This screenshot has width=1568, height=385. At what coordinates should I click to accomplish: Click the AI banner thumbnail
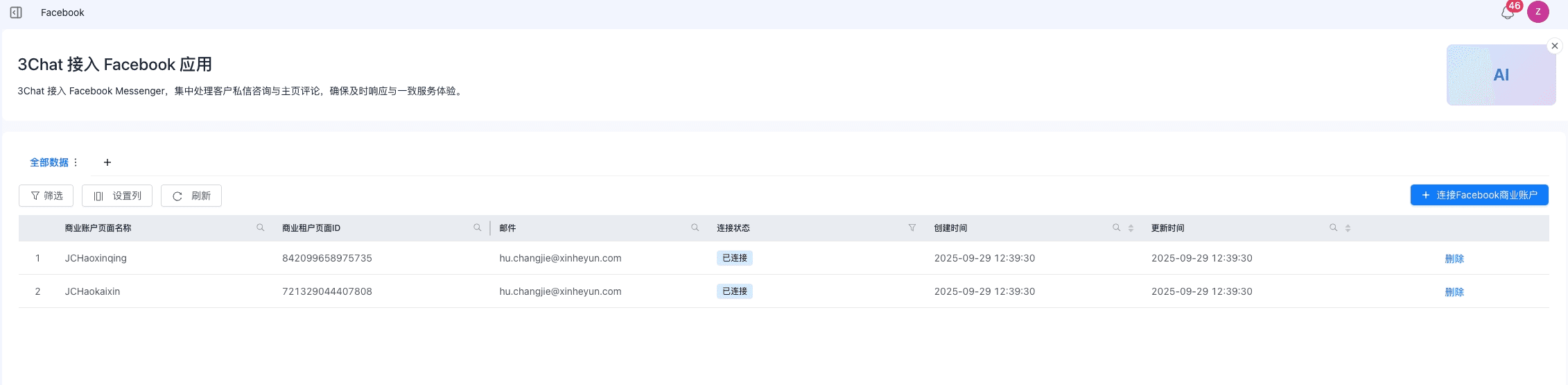pyautogui.click(x=1501, y=75)
